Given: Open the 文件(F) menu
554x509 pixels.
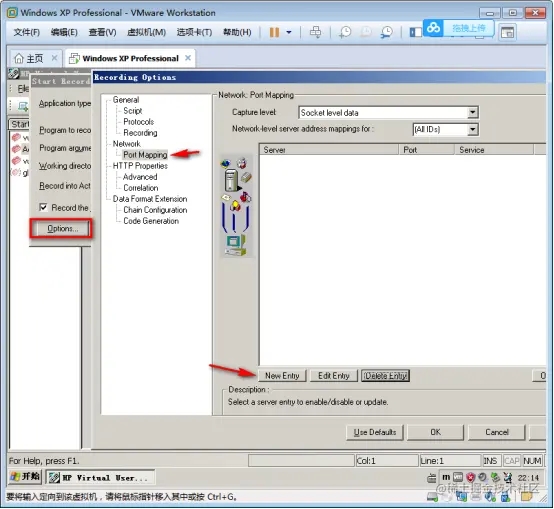Looking at the screenshot, I should [x=26, y=32].
